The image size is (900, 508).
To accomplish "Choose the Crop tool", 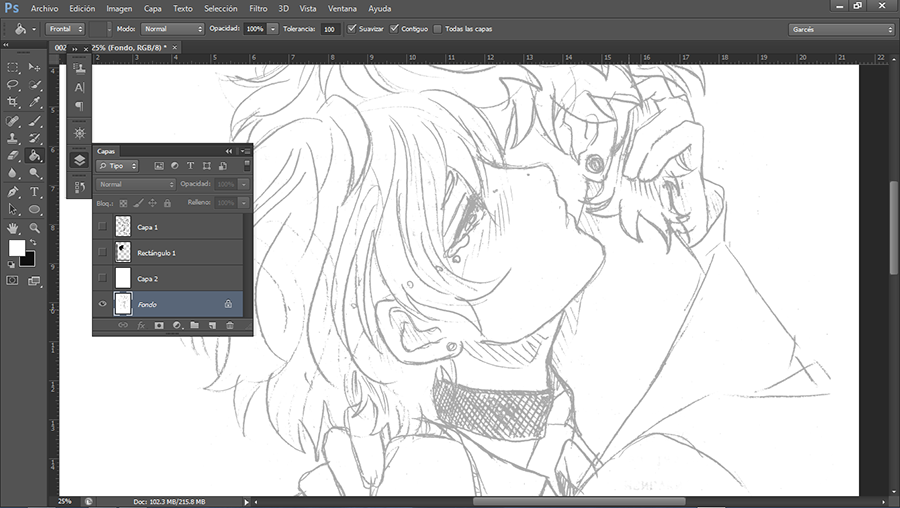I will point(13,103).
